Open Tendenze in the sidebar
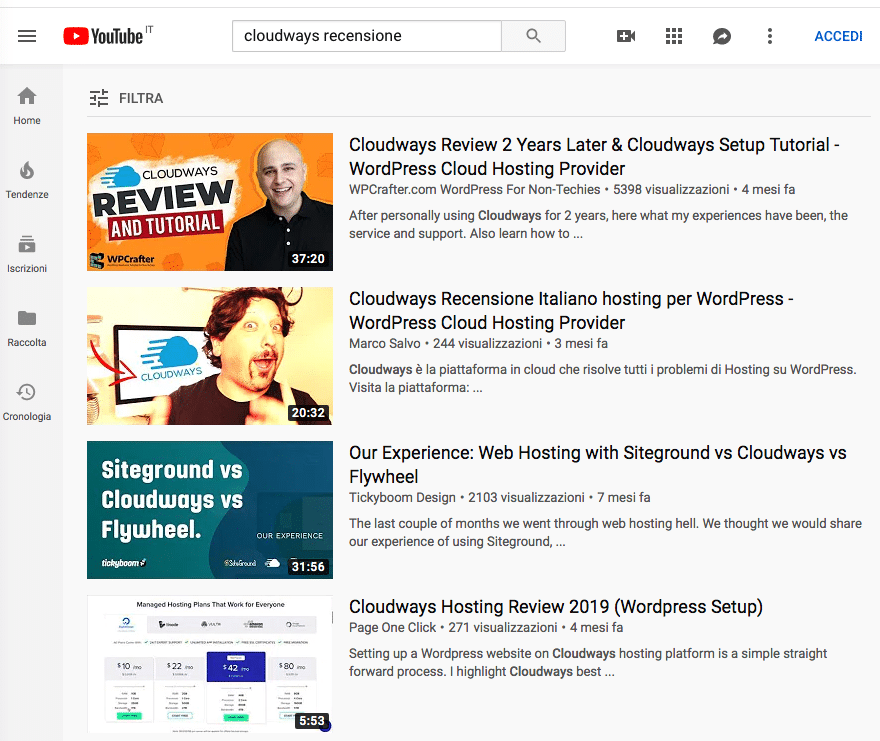Viewport: 880px width, 741px height. 27,180
